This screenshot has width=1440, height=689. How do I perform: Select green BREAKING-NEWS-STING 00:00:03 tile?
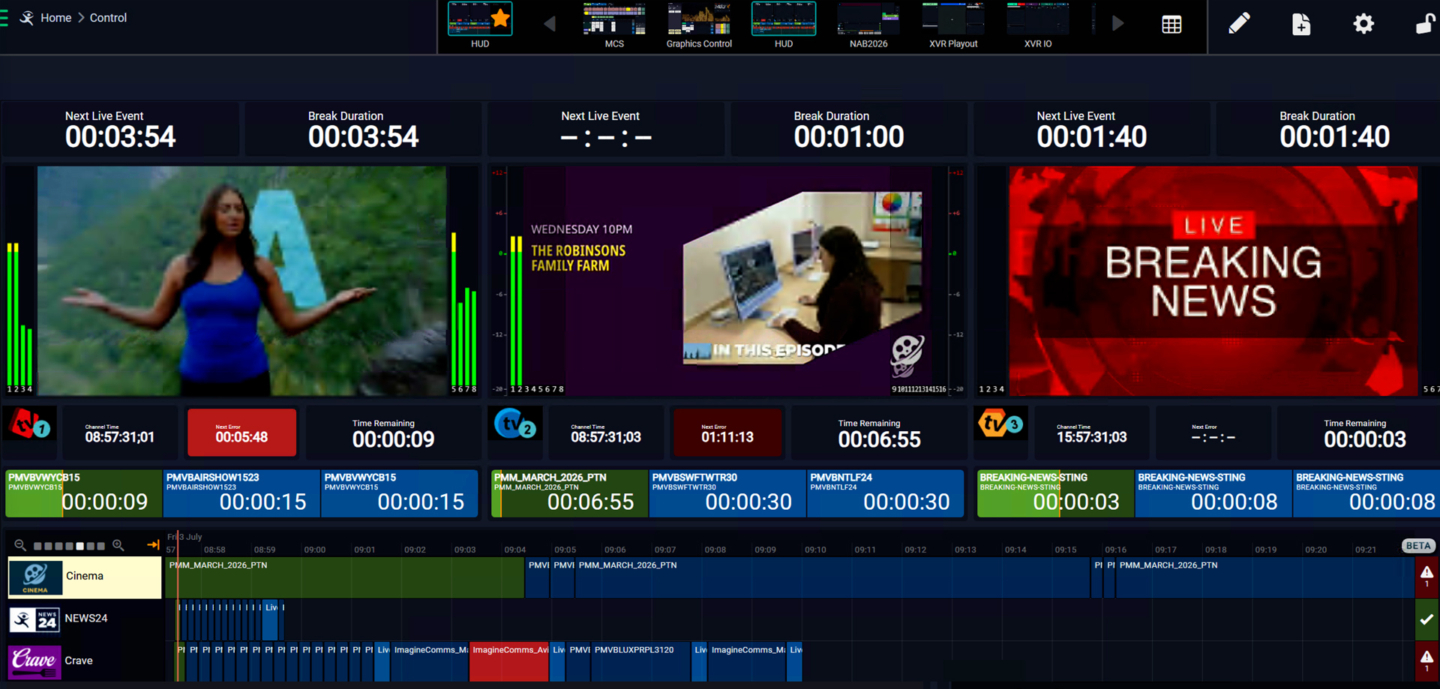[1055, 494]
